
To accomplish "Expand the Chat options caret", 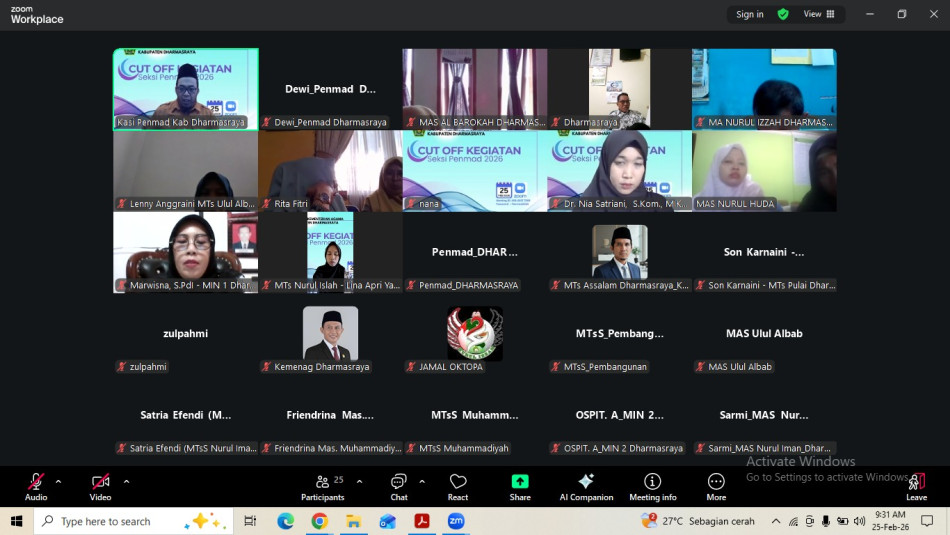I will (x=422, y=482).
